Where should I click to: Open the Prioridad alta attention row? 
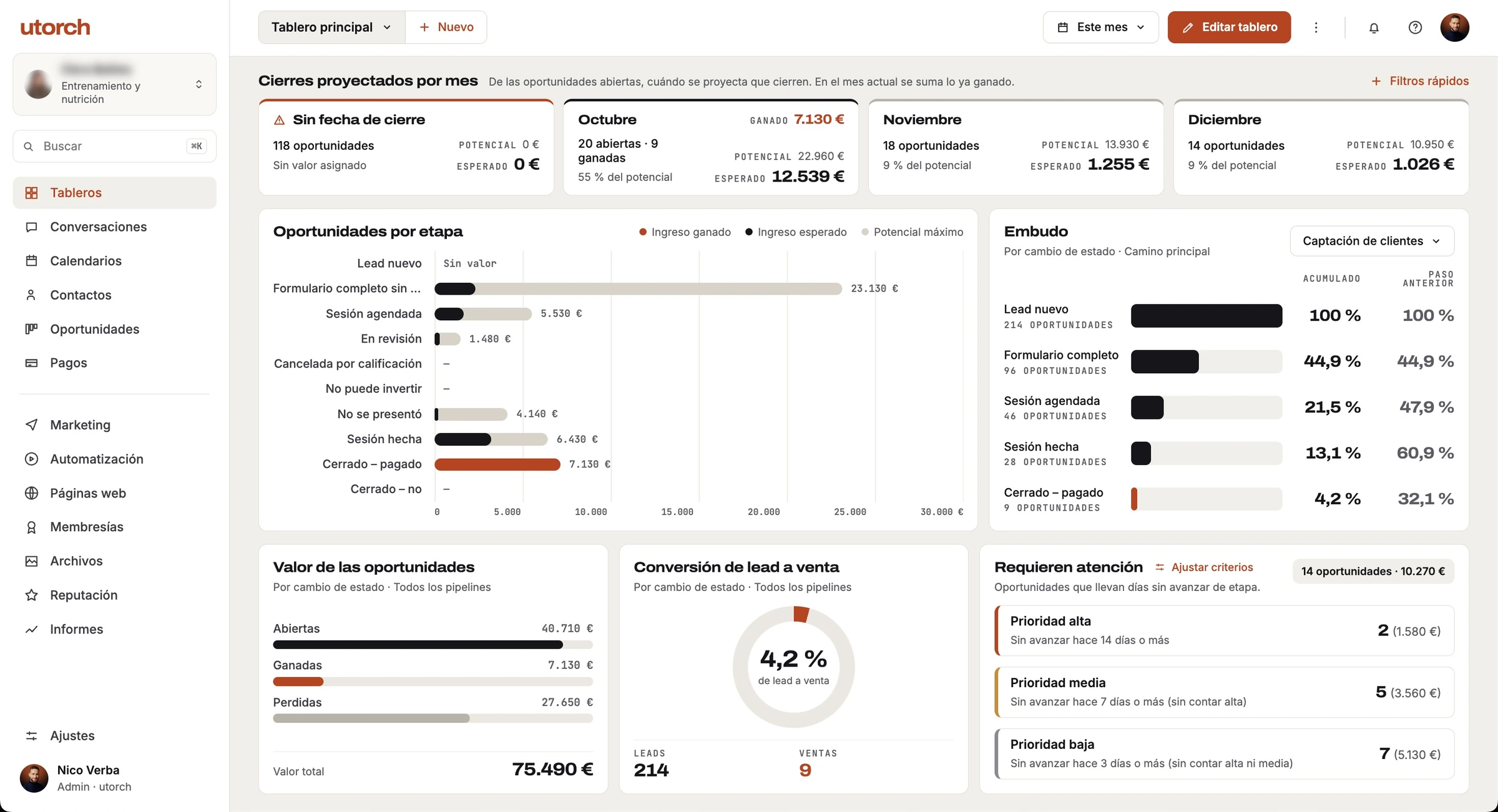[x=1225, y=630]
